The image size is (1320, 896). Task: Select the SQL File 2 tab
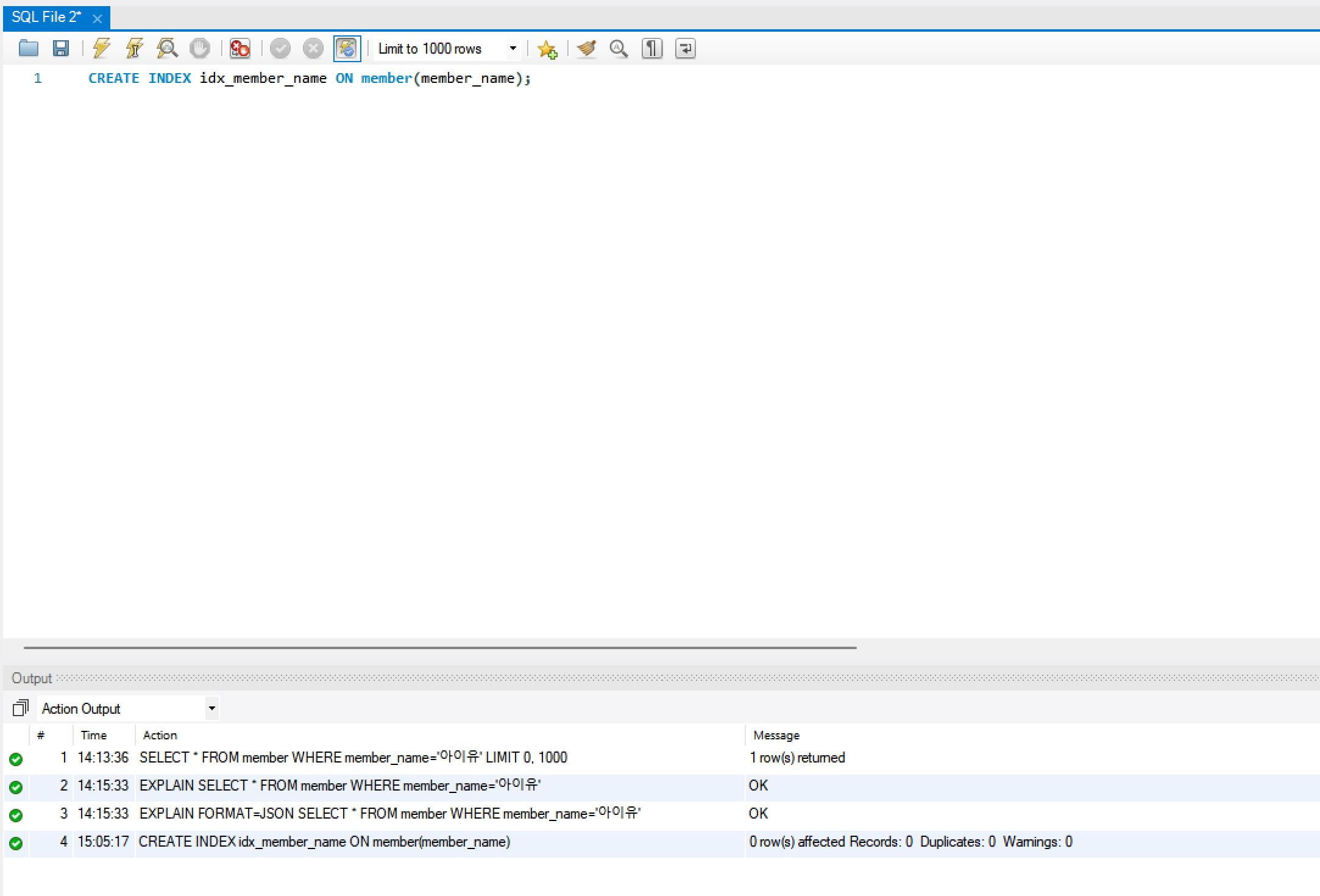[46, 18]
